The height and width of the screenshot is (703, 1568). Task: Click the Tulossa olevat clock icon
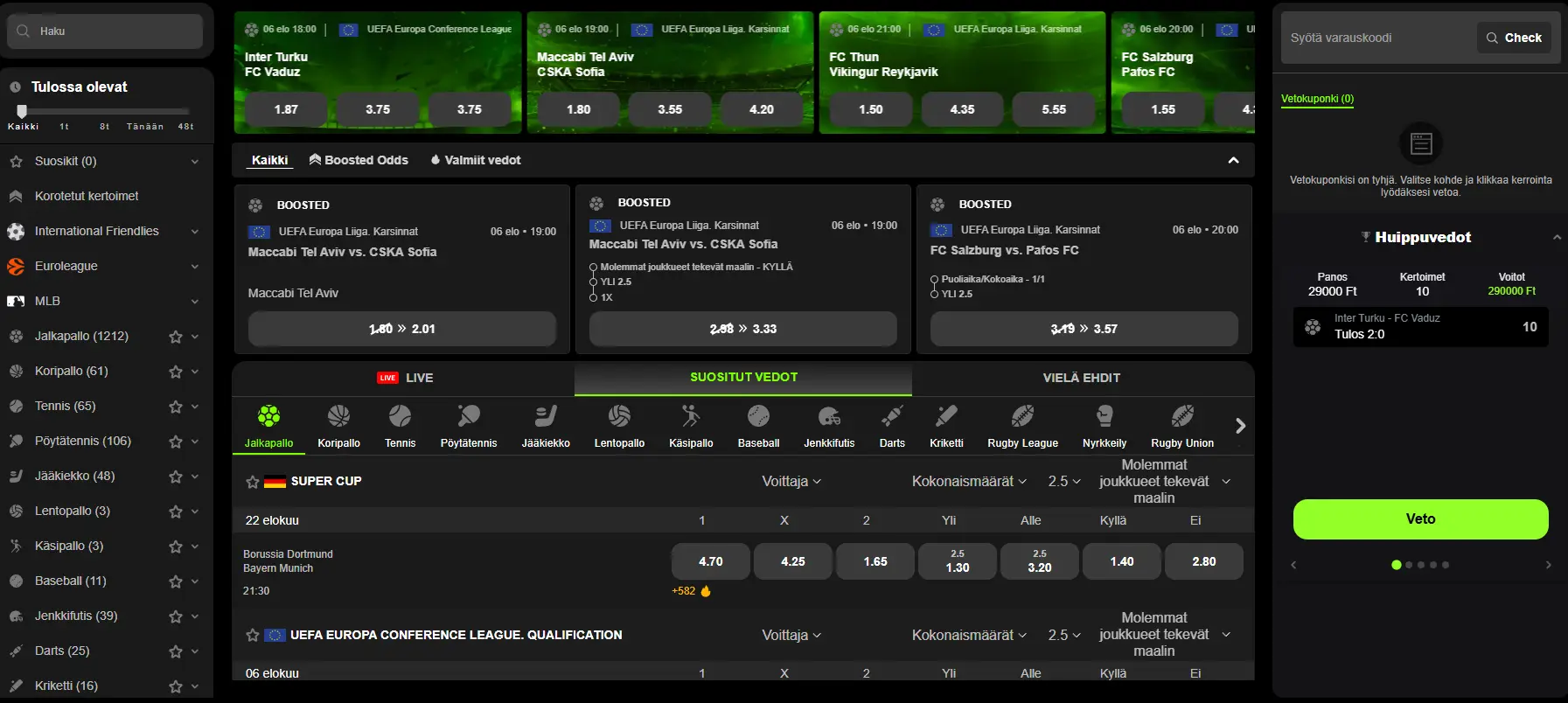click(16, 87)
